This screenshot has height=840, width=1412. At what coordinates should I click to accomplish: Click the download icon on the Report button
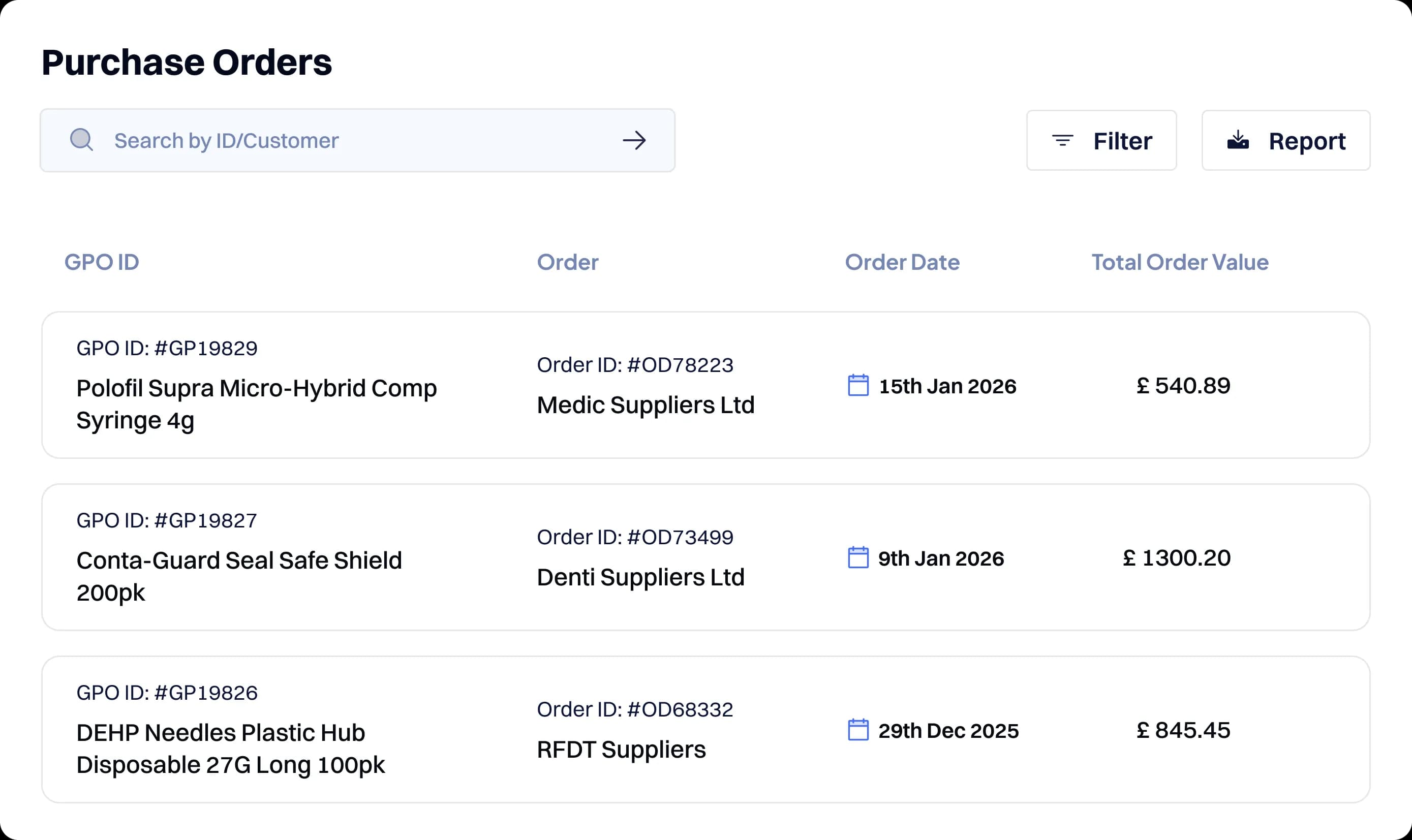click(1238, 140)
